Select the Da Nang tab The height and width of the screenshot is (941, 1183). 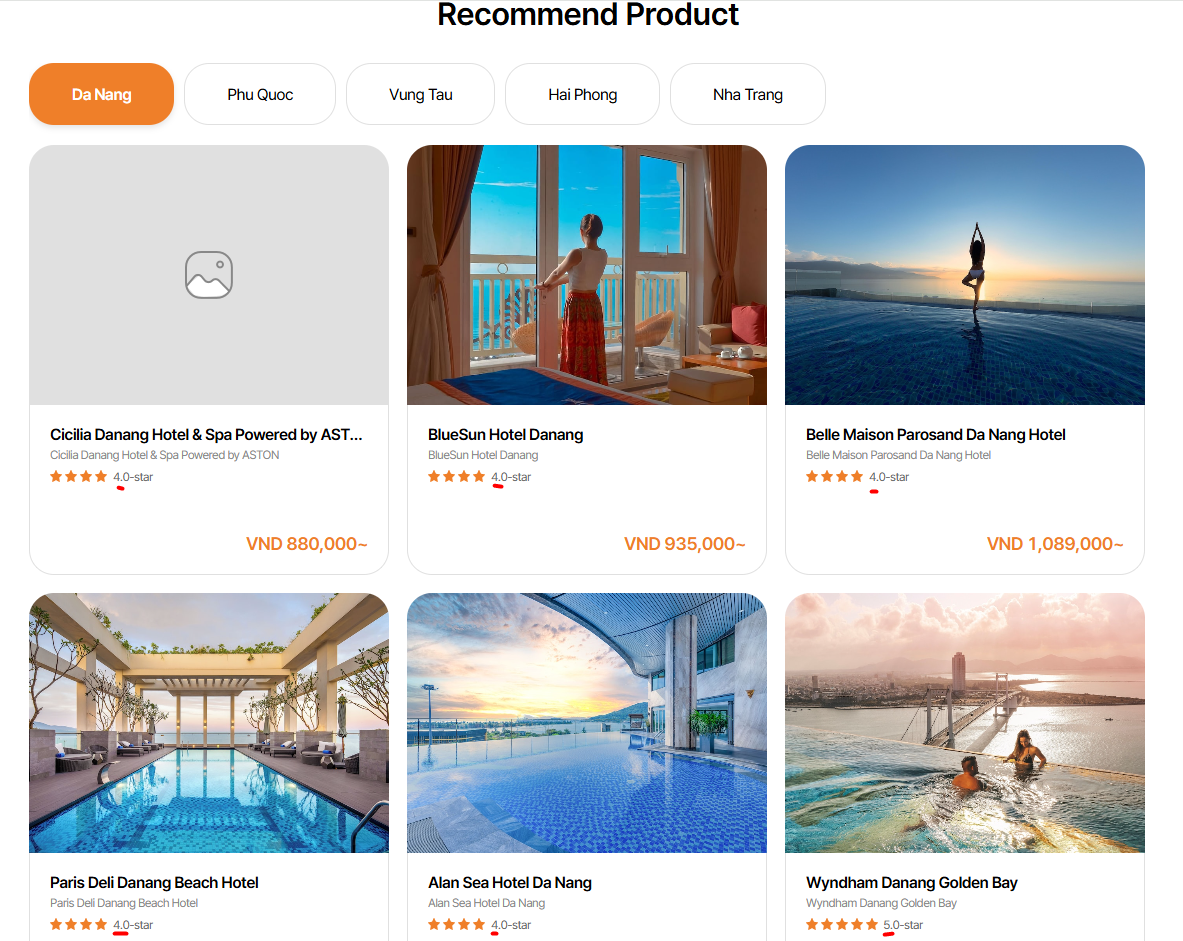101,95
